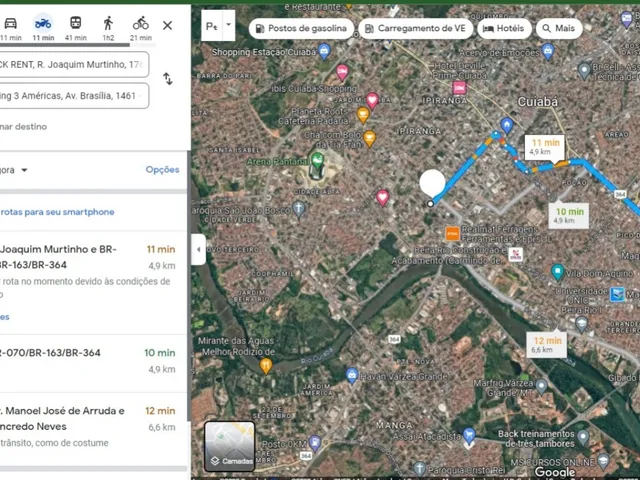This screenshot has width=640, height=480.
Task: Click the Hotel Deville Prime Cuiabá pin
Action: [x=459, y=87]
